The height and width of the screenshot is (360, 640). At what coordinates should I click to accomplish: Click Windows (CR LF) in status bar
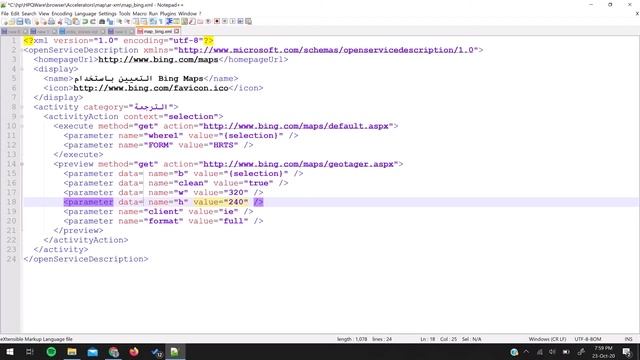click(547, 339)
